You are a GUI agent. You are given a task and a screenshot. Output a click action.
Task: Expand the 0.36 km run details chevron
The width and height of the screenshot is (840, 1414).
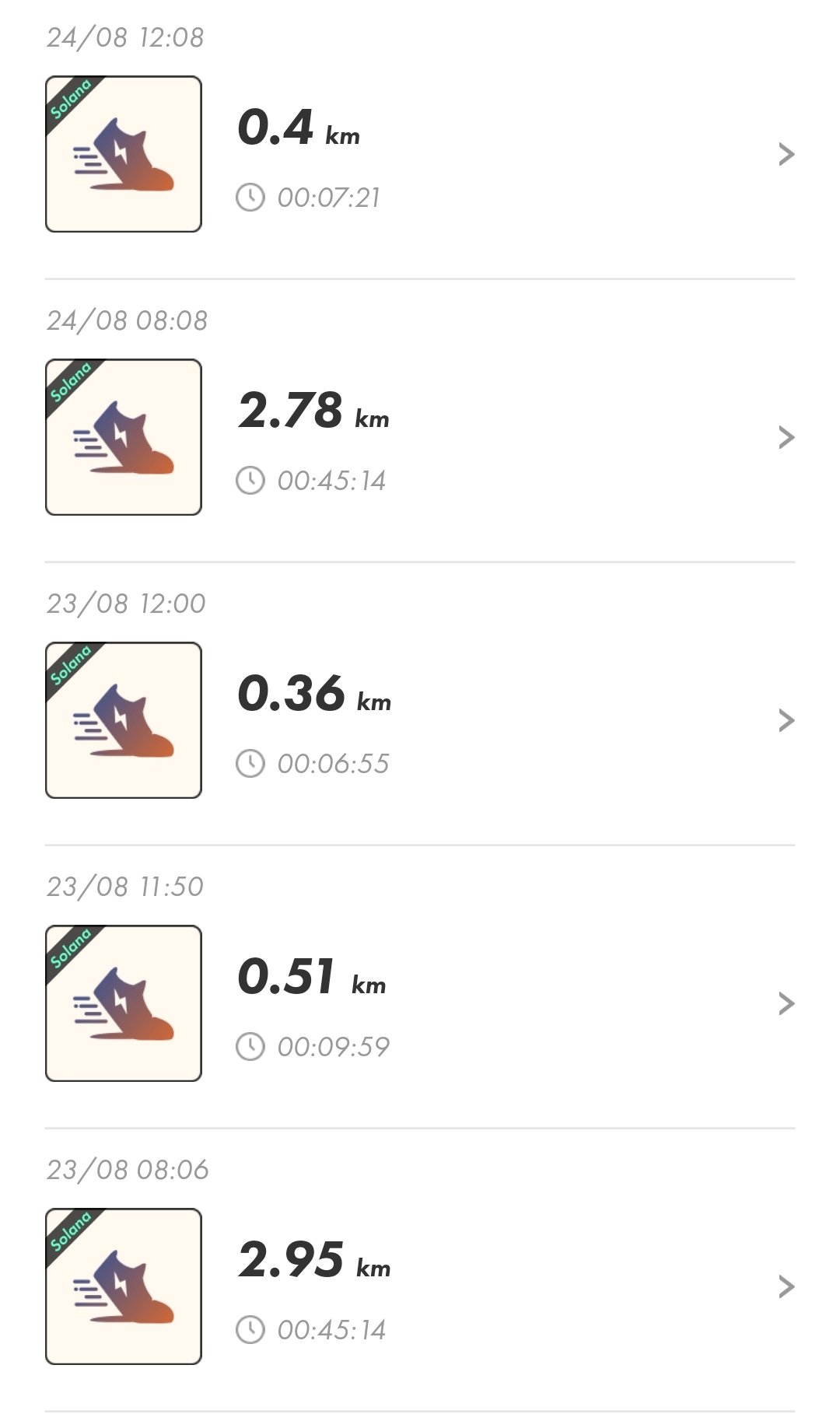[786, 721]
